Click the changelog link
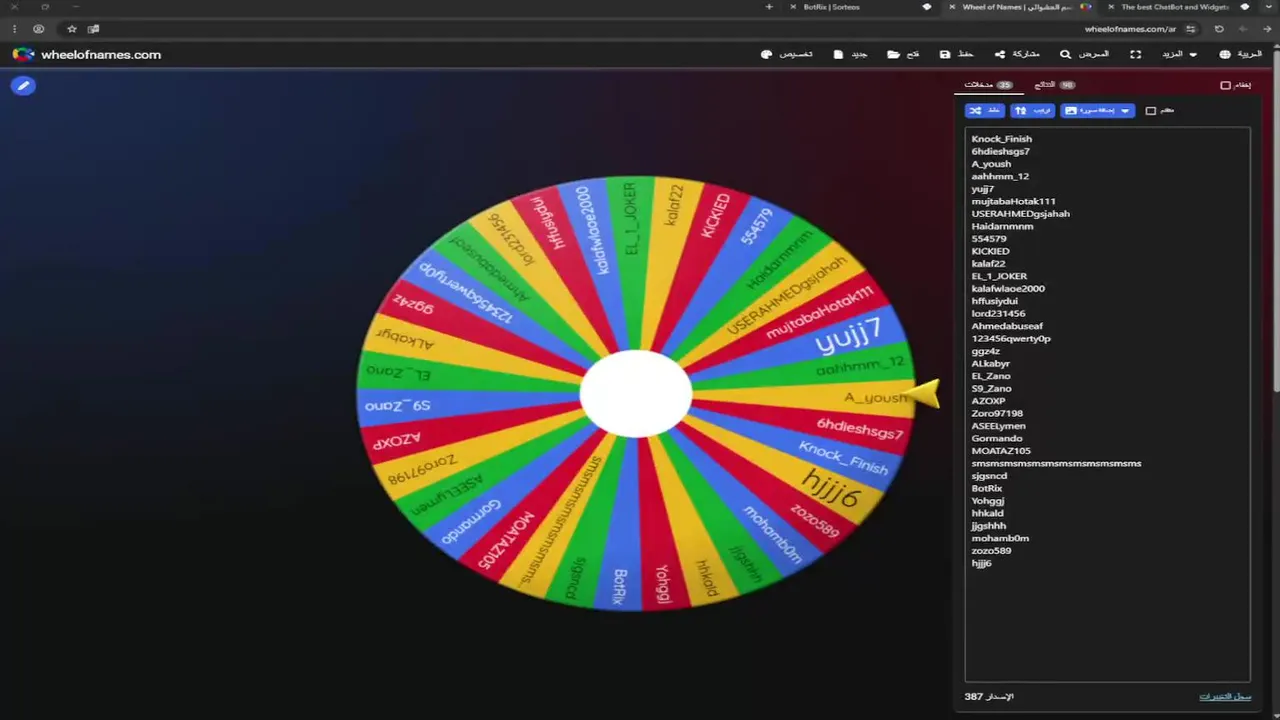The image size is (1280, 720). [x=1225, y=696]
